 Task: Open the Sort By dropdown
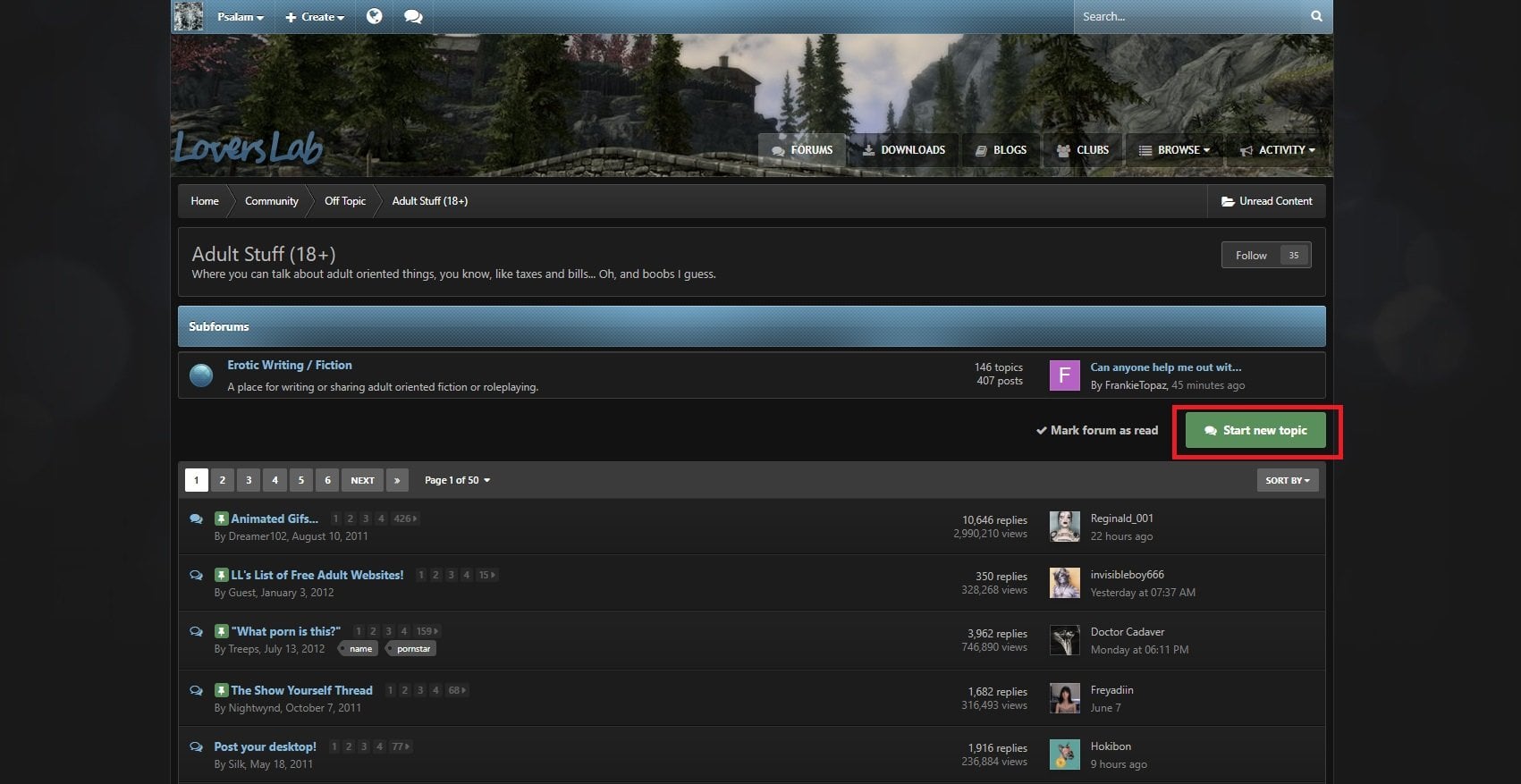coord(1287,480)
